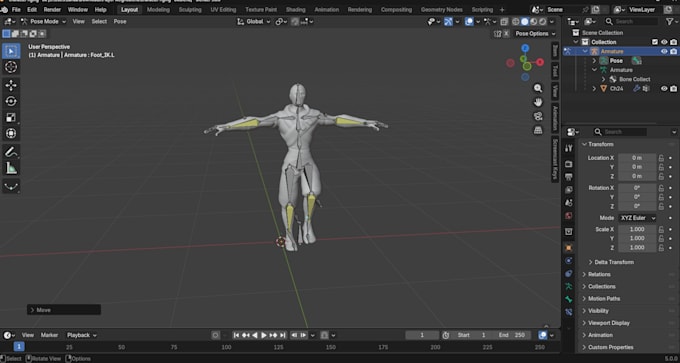Select the Measure tool
Viewport: 680px width, 363px height.
click(x=11, y=168)
